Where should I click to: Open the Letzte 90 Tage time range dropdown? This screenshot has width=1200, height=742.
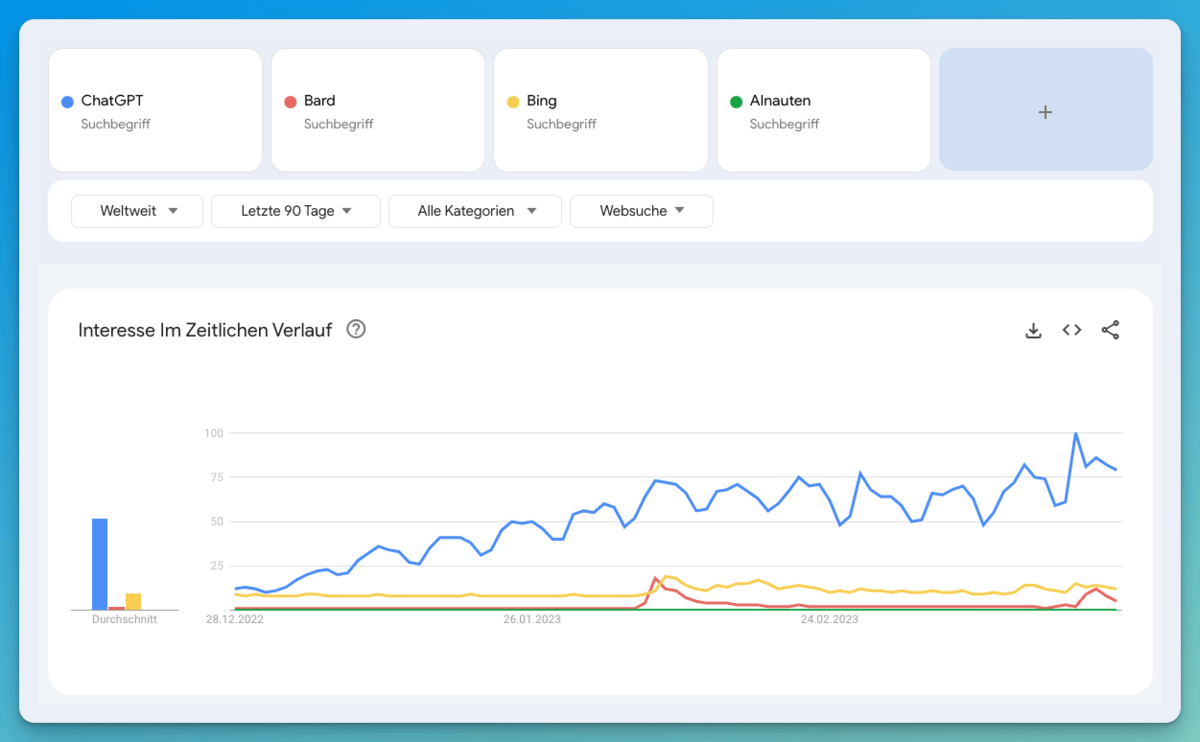pos(296,211)
